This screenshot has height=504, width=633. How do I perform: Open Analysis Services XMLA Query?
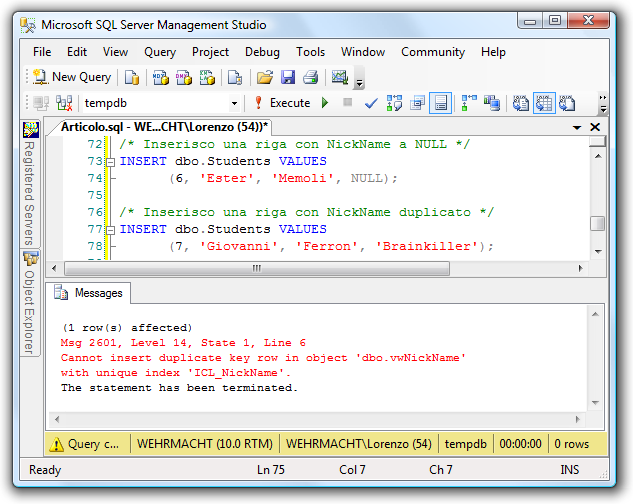[x=207, y=77]
